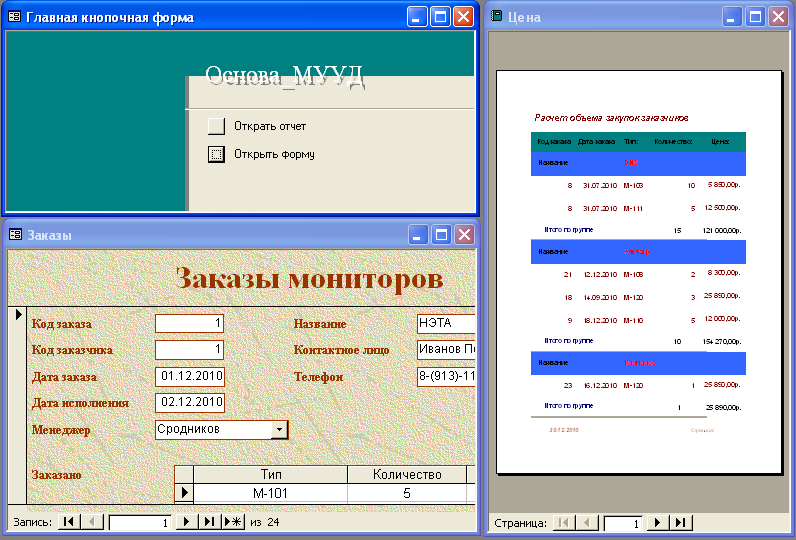Go to next record in Заказы navigator
This screenshot has height=540, width=796.
(186, 522)
